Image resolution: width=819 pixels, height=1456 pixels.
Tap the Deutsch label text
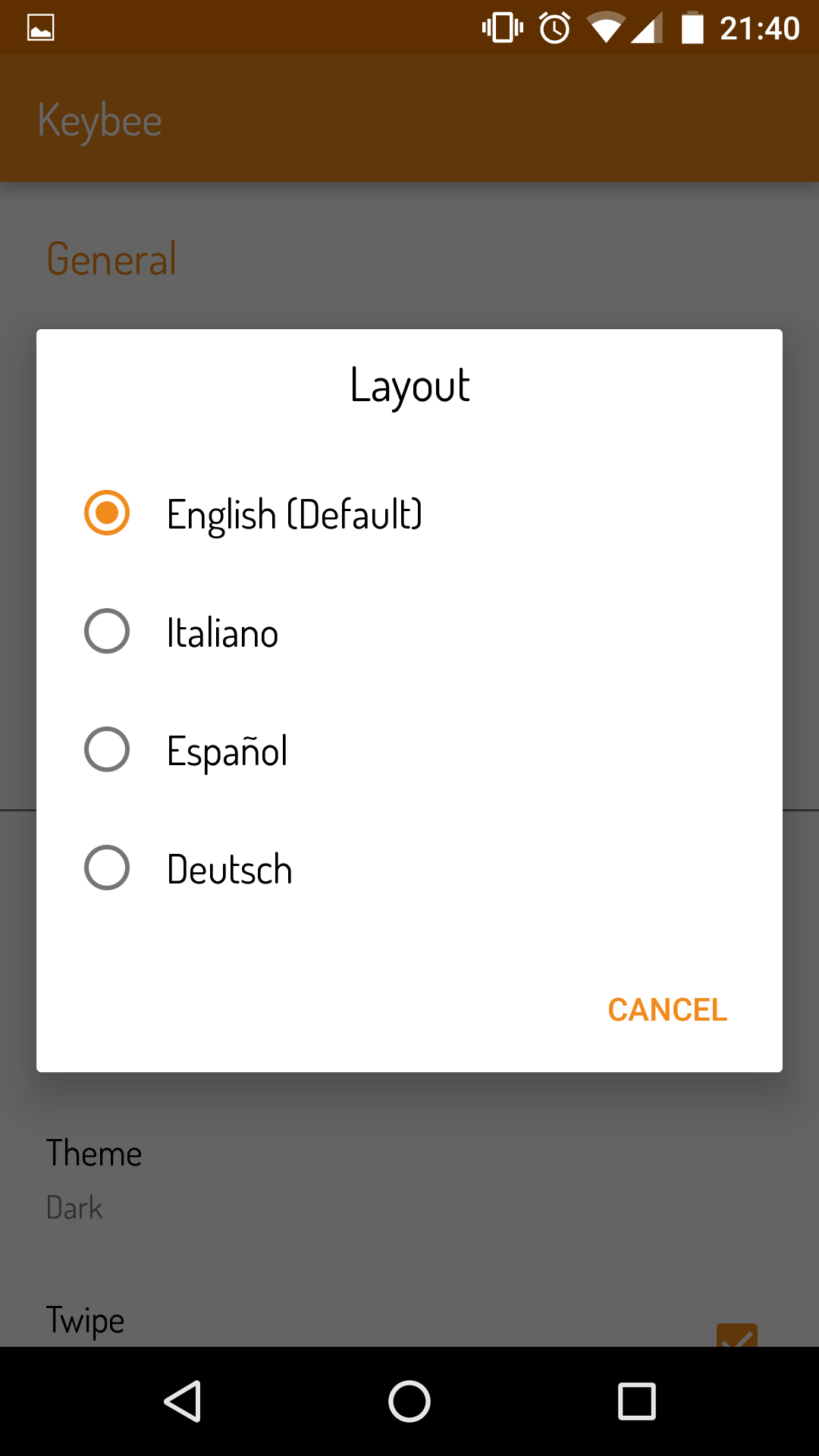229,869
